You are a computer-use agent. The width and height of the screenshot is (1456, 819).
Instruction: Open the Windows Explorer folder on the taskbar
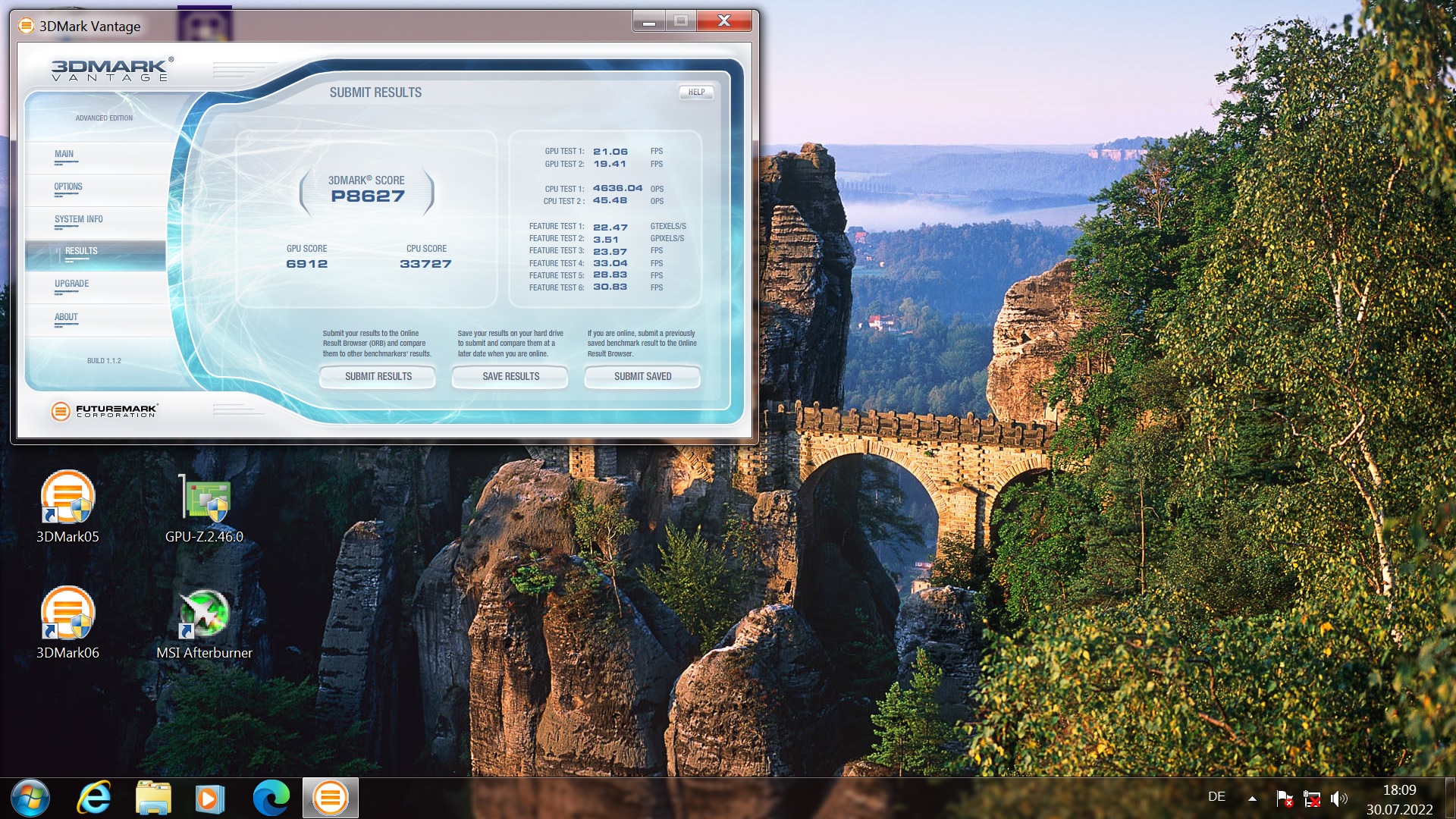coord(153,798)
